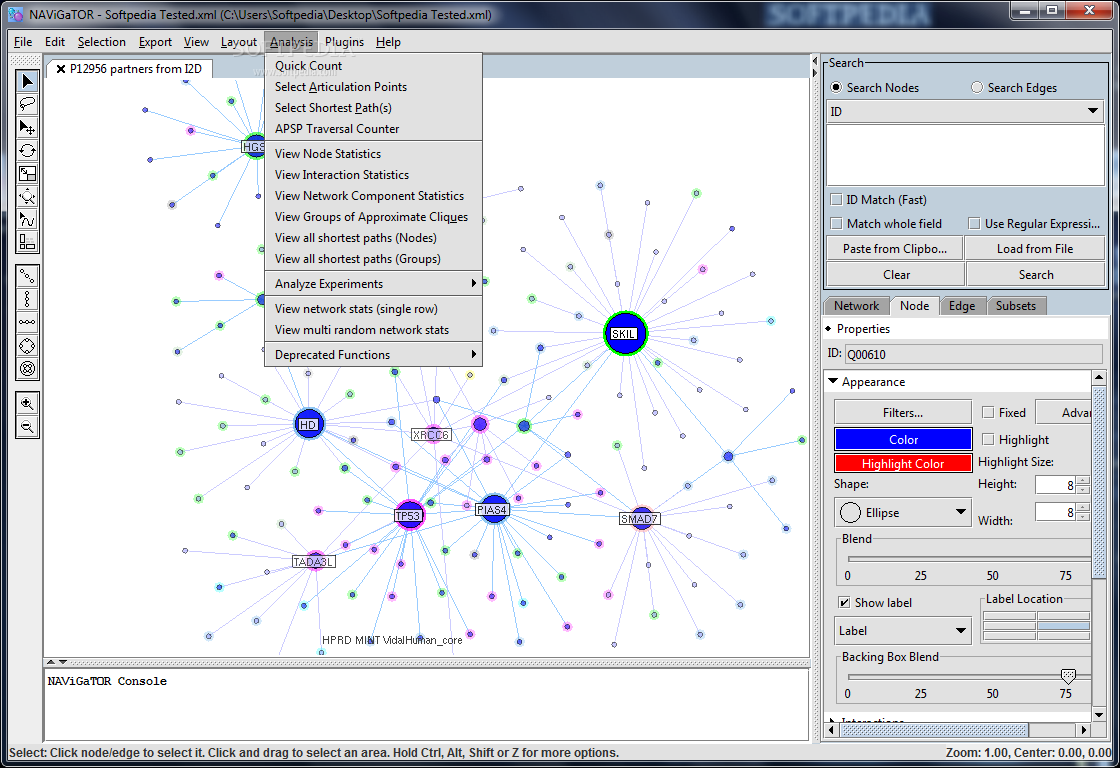
Task: Open the File menu
Action: coord(23,42)
